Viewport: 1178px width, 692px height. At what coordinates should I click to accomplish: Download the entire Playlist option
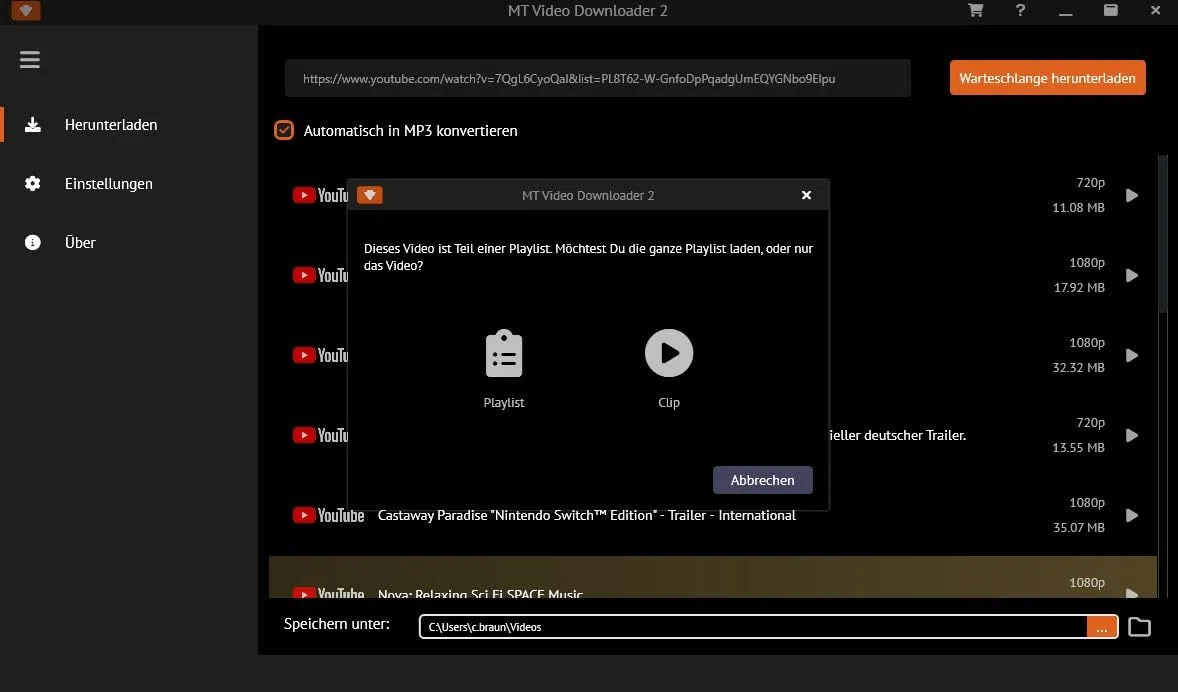pyautogui.click(x=503, y=369)
